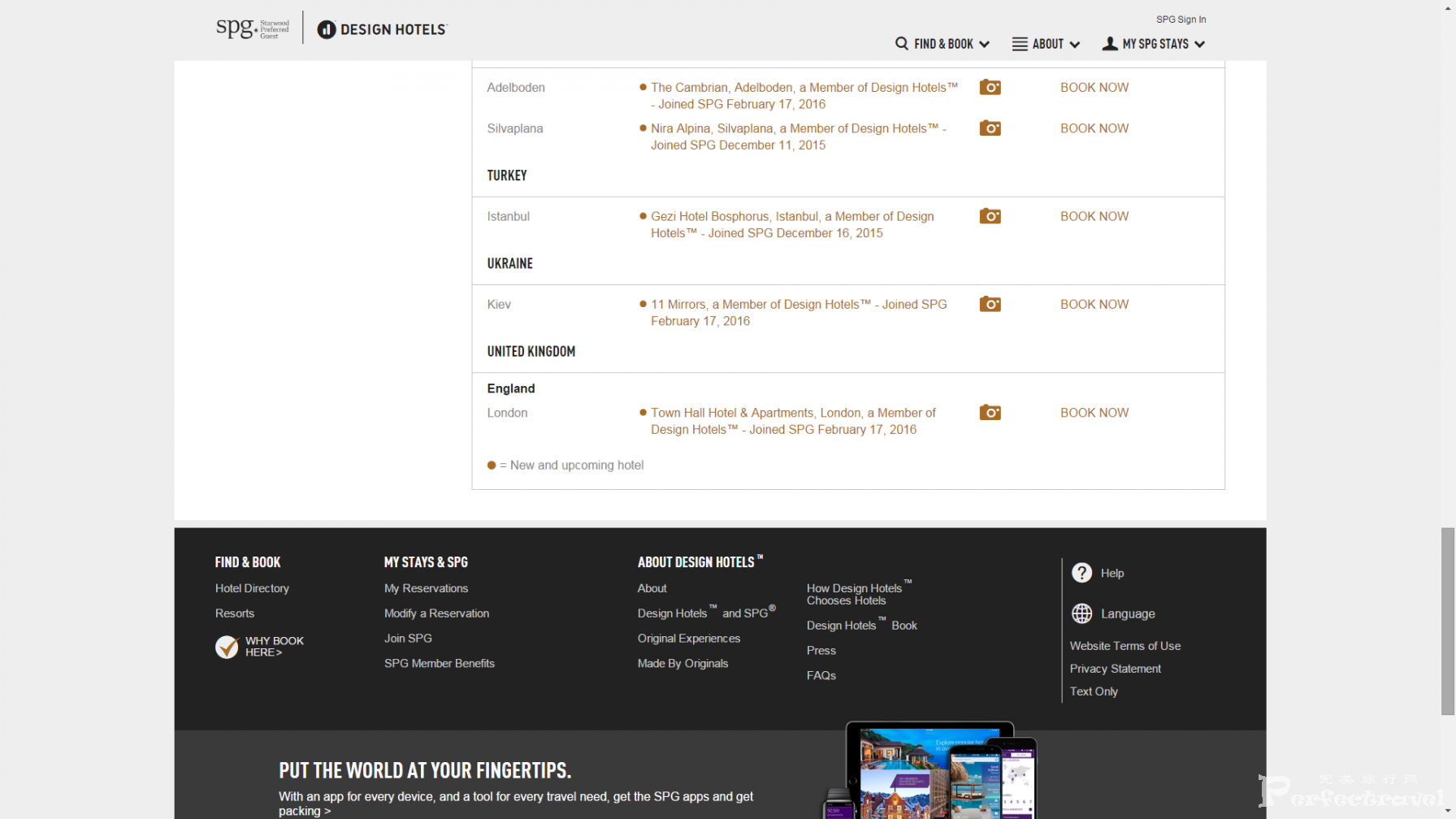View camera icon for 11 Mirrors Kiev
This screenshot has width=1456, height=819.
click(x=990, y=304)
